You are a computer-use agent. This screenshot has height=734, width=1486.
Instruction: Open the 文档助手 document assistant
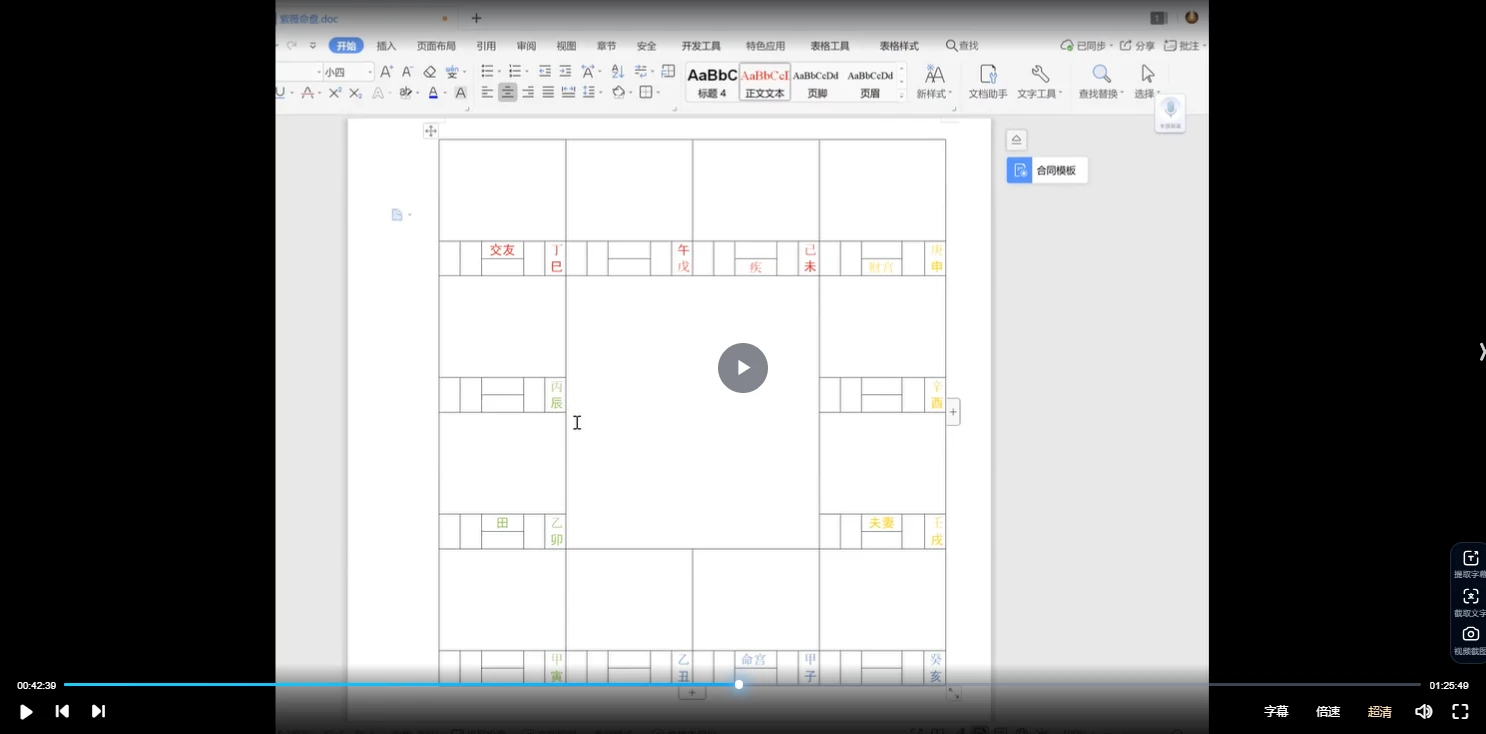(x=988, y=82)
